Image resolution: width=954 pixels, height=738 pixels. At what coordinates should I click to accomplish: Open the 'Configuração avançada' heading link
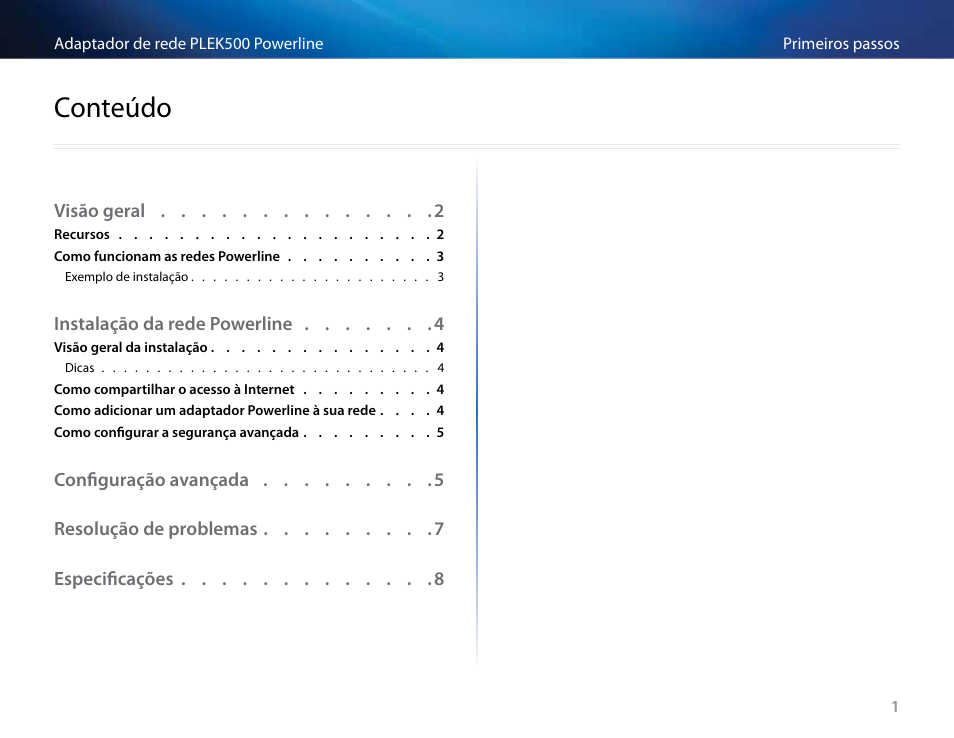[x=249, y=480]
